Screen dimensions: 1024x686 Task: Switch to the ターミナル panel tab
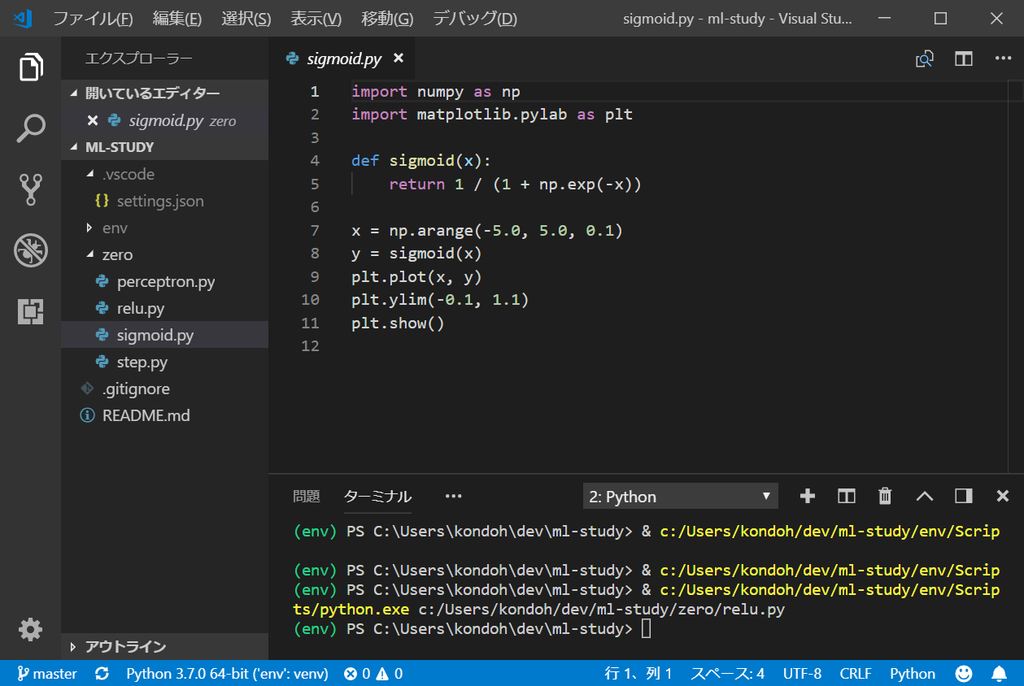[x=377, y=497]
